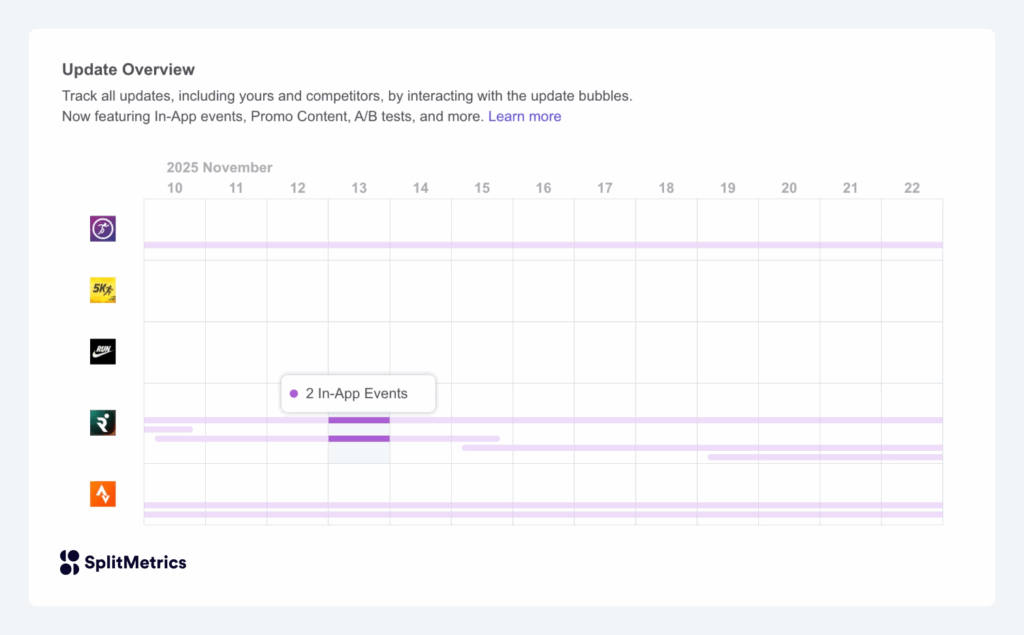Screen dimensions: 1024x635
Task: Select the Nike Run Club icon
Action: 103,351
